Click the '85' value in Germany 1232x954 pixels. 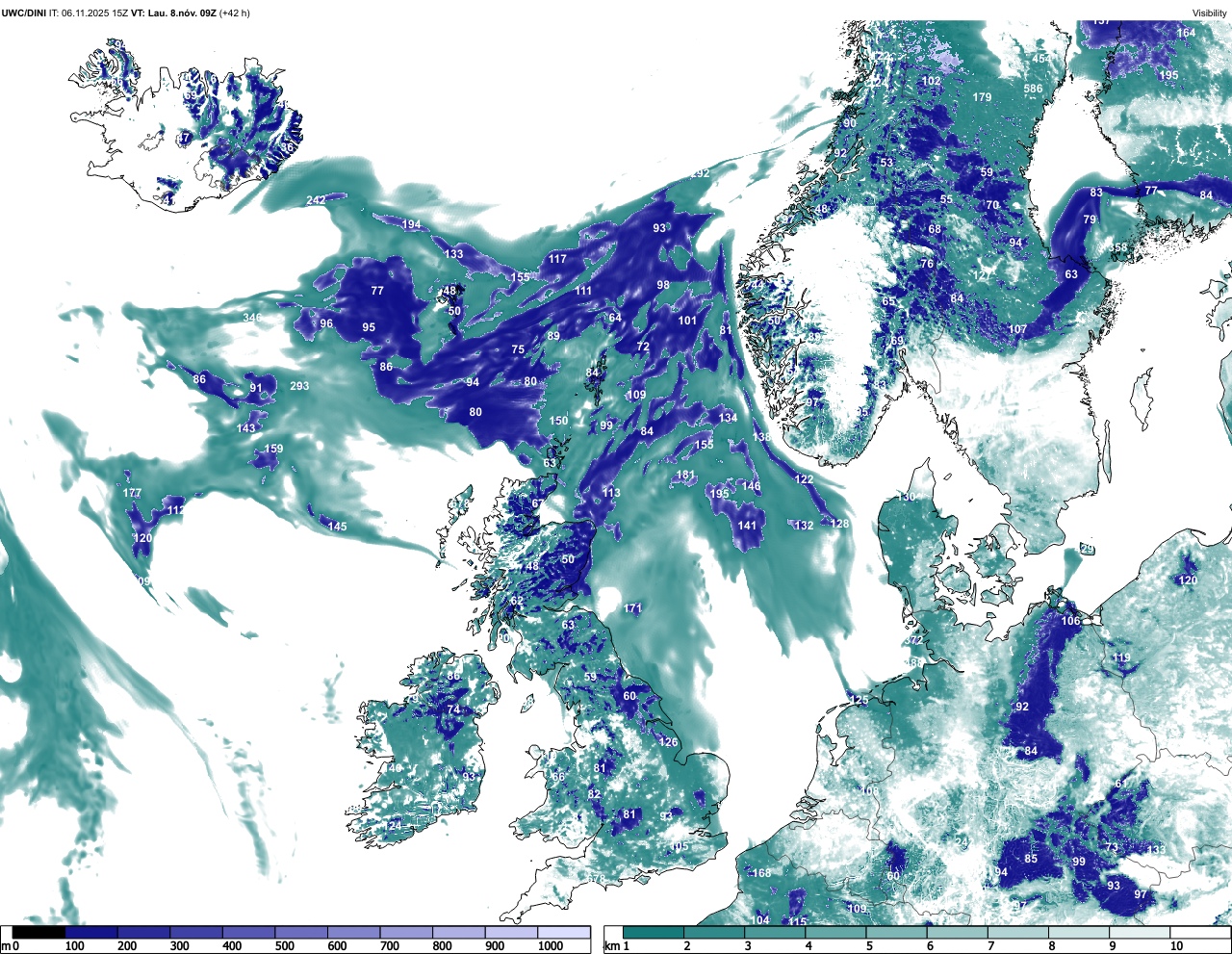pos(1031,859)
